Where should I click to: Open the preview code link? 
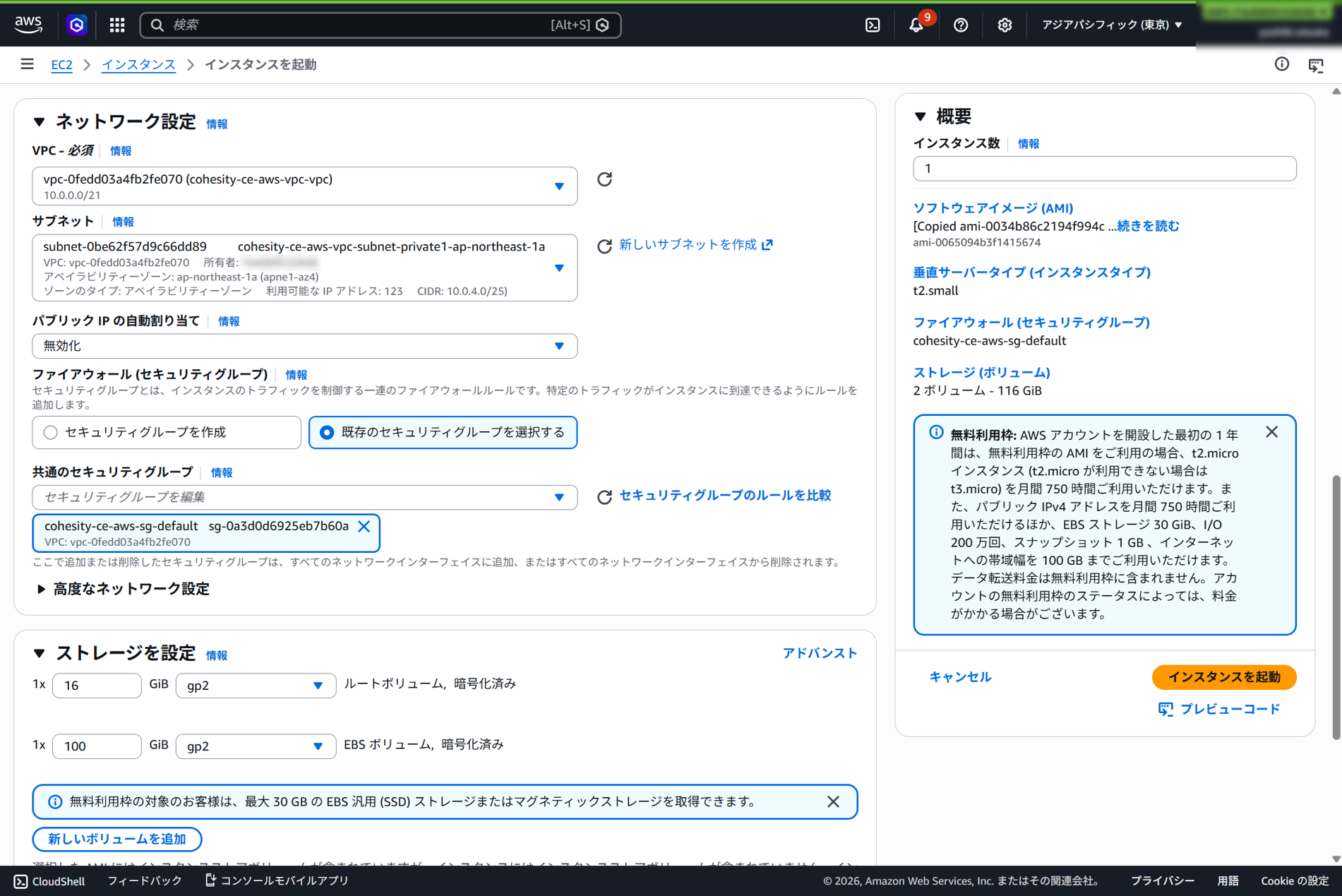tap(1219, 709)
